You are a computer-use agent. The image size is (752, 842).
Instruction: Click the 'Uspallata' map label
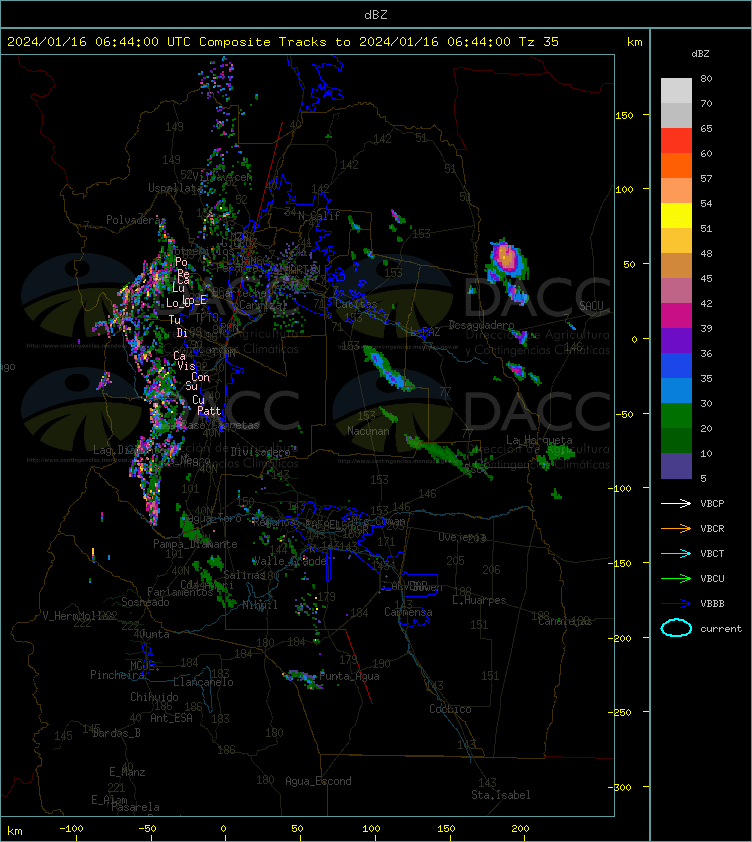175,188
